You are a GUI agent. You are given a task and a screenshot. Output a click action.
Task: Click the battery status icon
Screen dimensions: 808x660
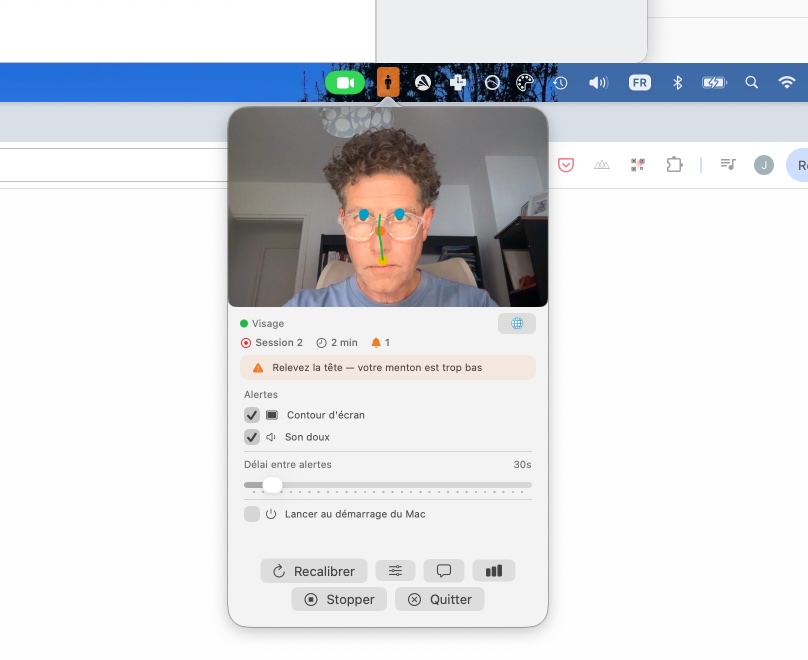[714, 82]
